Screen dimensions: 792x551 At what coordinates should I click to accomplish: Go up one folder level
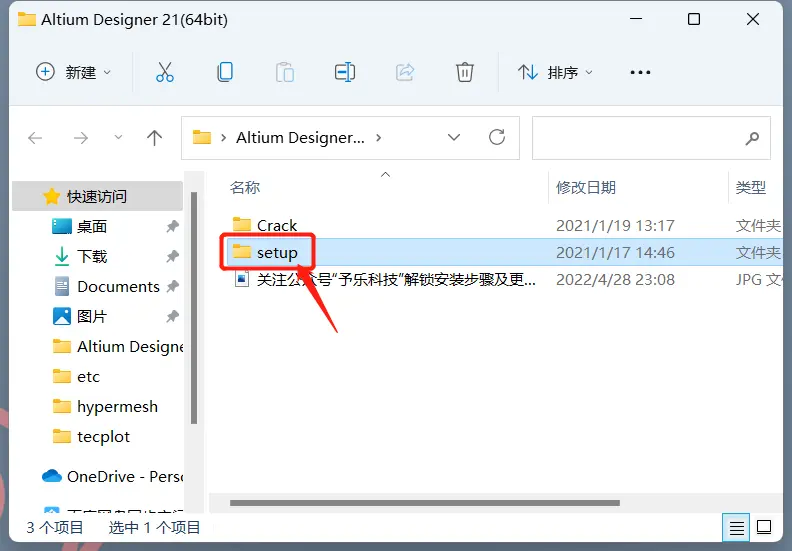point(154,137)
